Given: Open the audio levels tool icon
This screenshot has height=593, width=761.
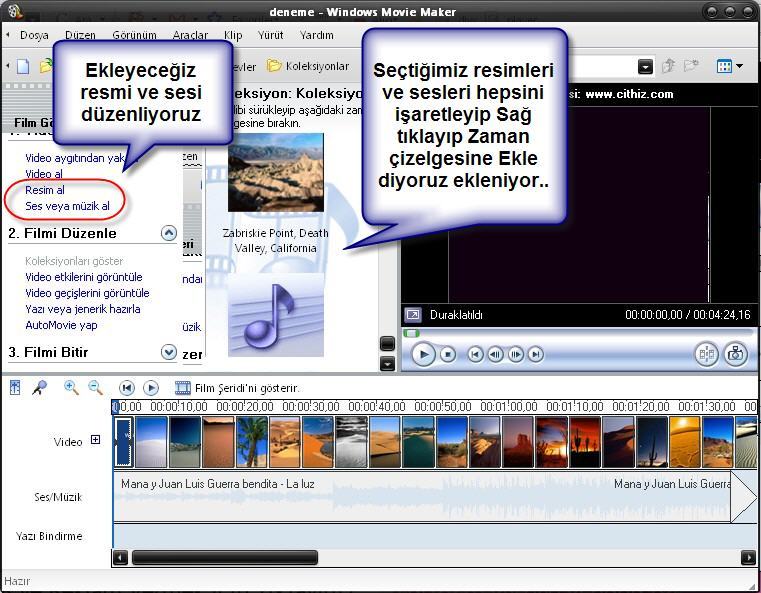Looking at the screenshot, I should 17,388.
